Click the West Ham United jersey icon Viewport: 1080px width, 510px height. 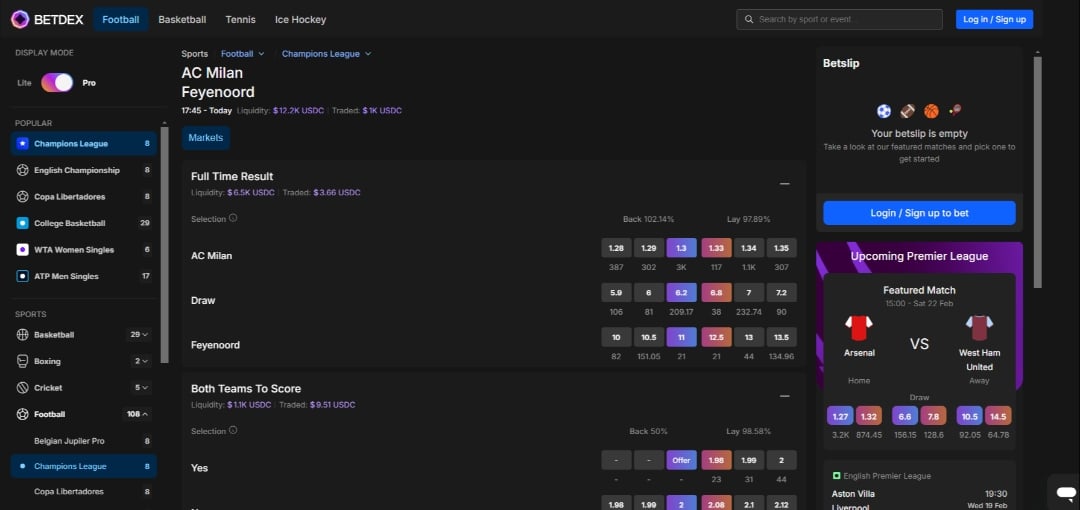[x=979, y=328]
